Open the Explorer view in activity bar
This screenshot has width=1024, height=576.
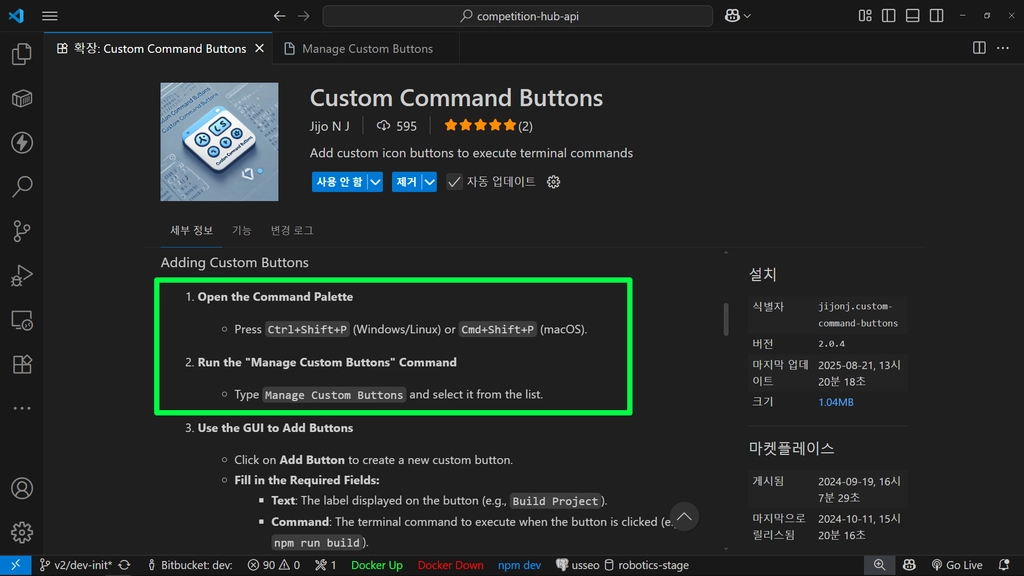(x=22, y=54)
